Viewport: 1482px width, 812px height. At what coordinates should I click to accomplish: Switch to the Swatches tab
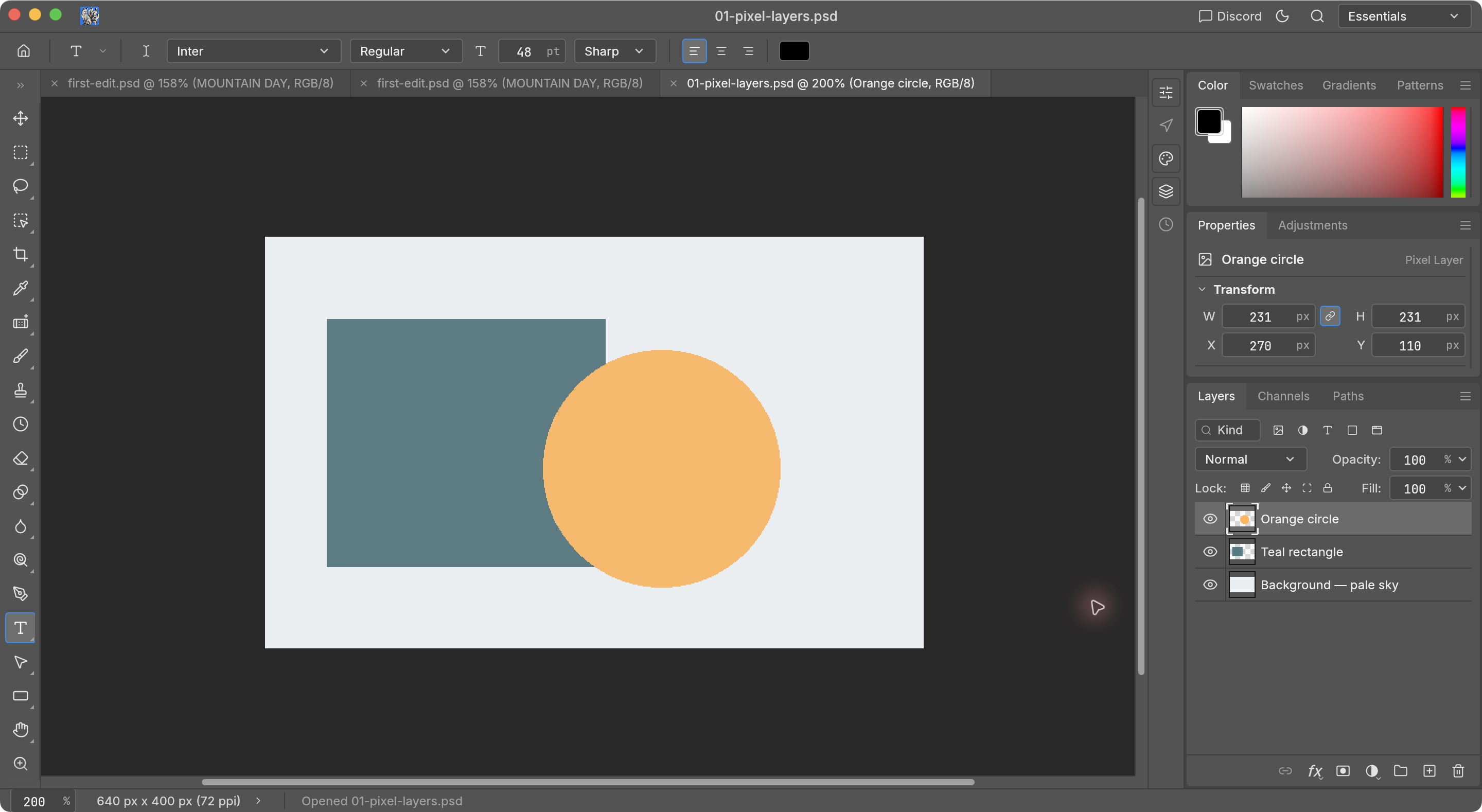tap(1276, 85)
